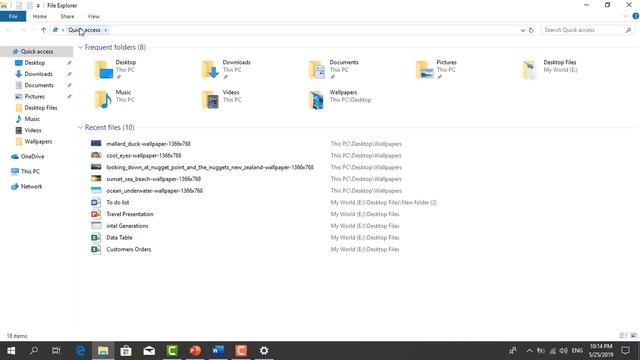Image resolution: width=640 pixels, height=360 pixels.
Task: Open Desktop Files in the navigation pane
Action: [x=41, y=108]
